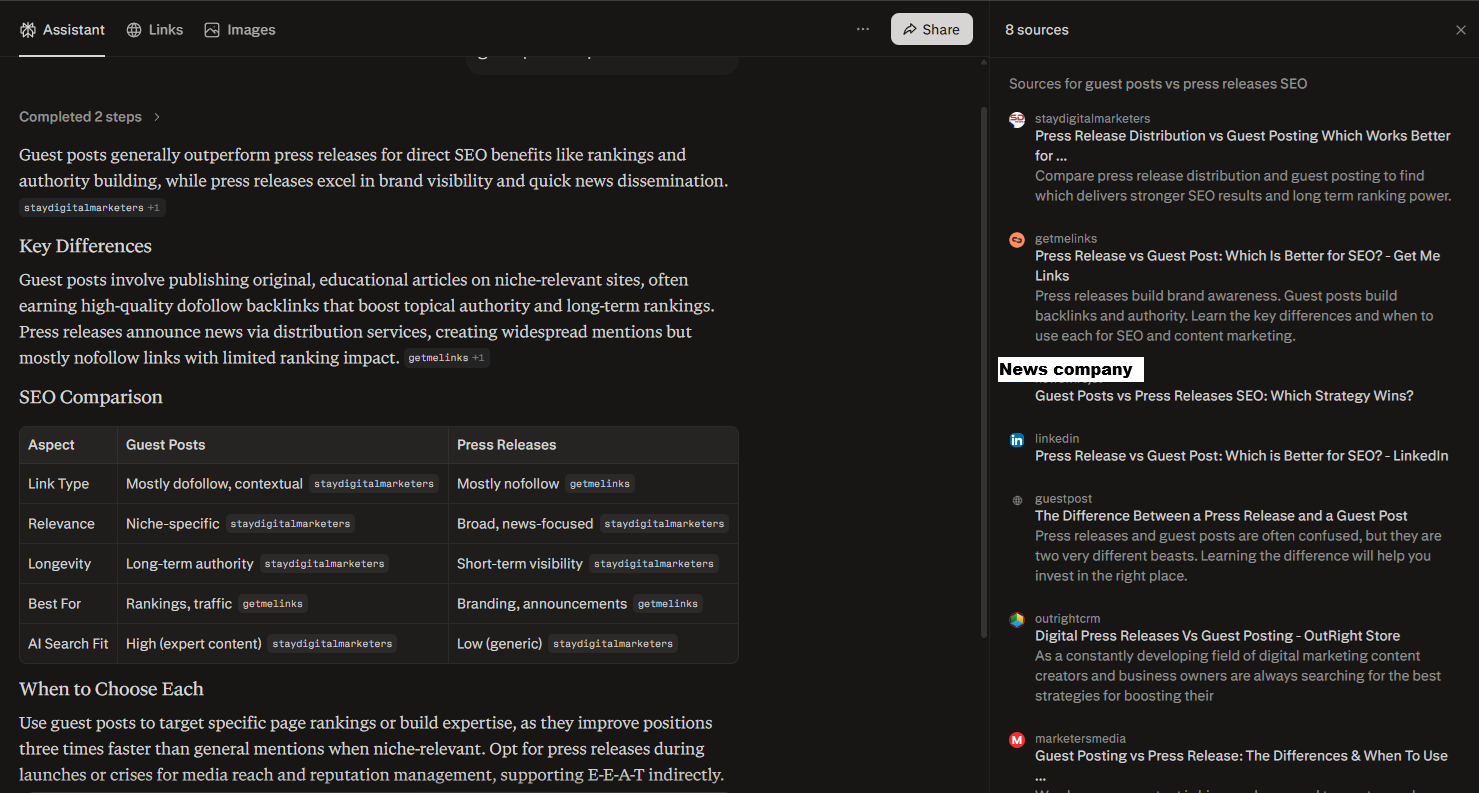
Task: Open Digital Press Releases Vs Guest Posting link
Action: click(1217, 636)
